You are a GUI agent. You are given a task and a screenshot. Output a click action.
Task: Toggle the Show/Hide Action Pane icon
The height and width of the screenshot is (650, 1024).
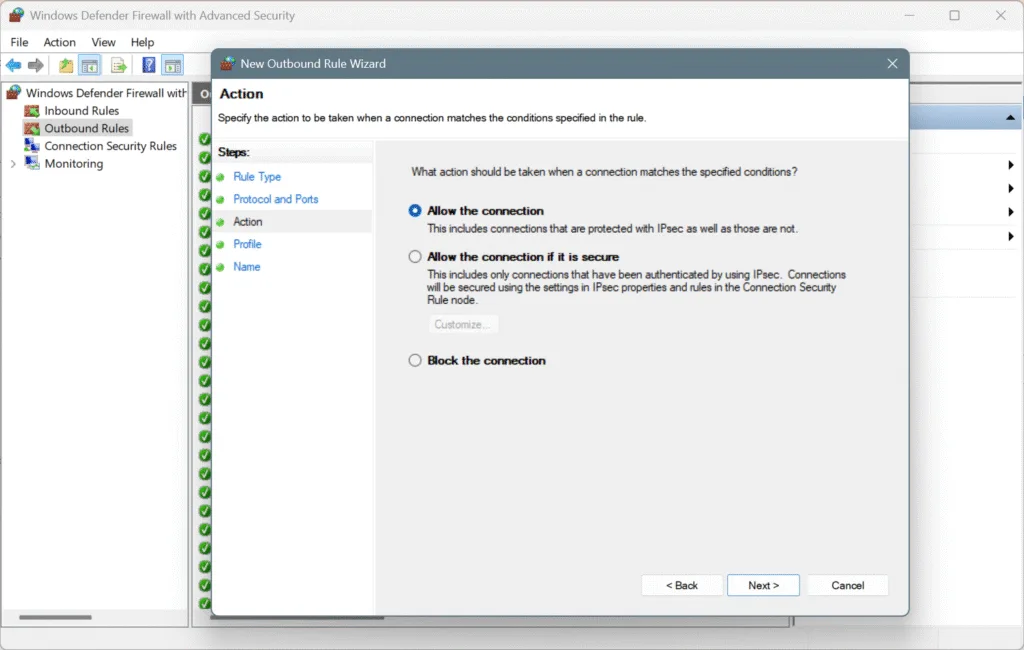point(173,66)
